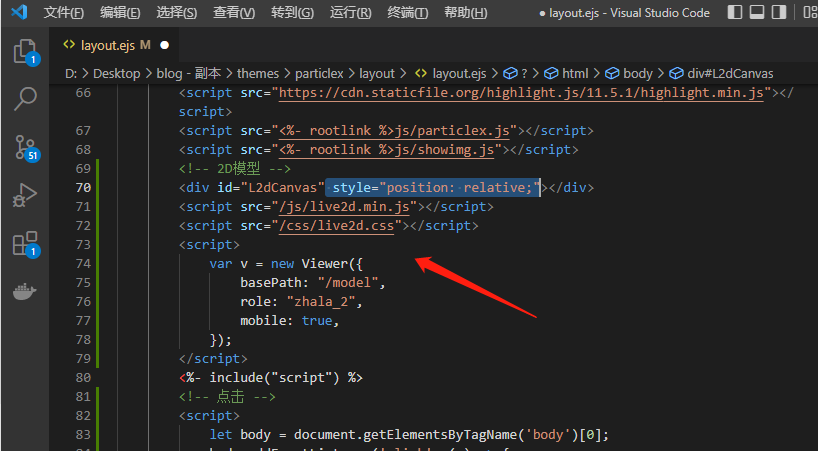
Task: Open the Extensions view icon
Action: click(25, 243)
